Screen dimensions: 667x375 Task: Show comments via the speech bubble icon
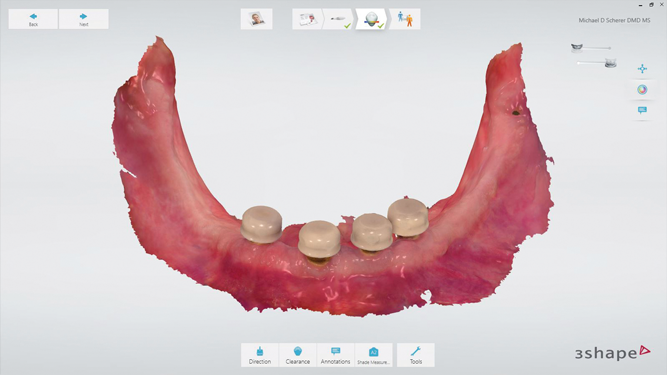click(x=642, y=110)
